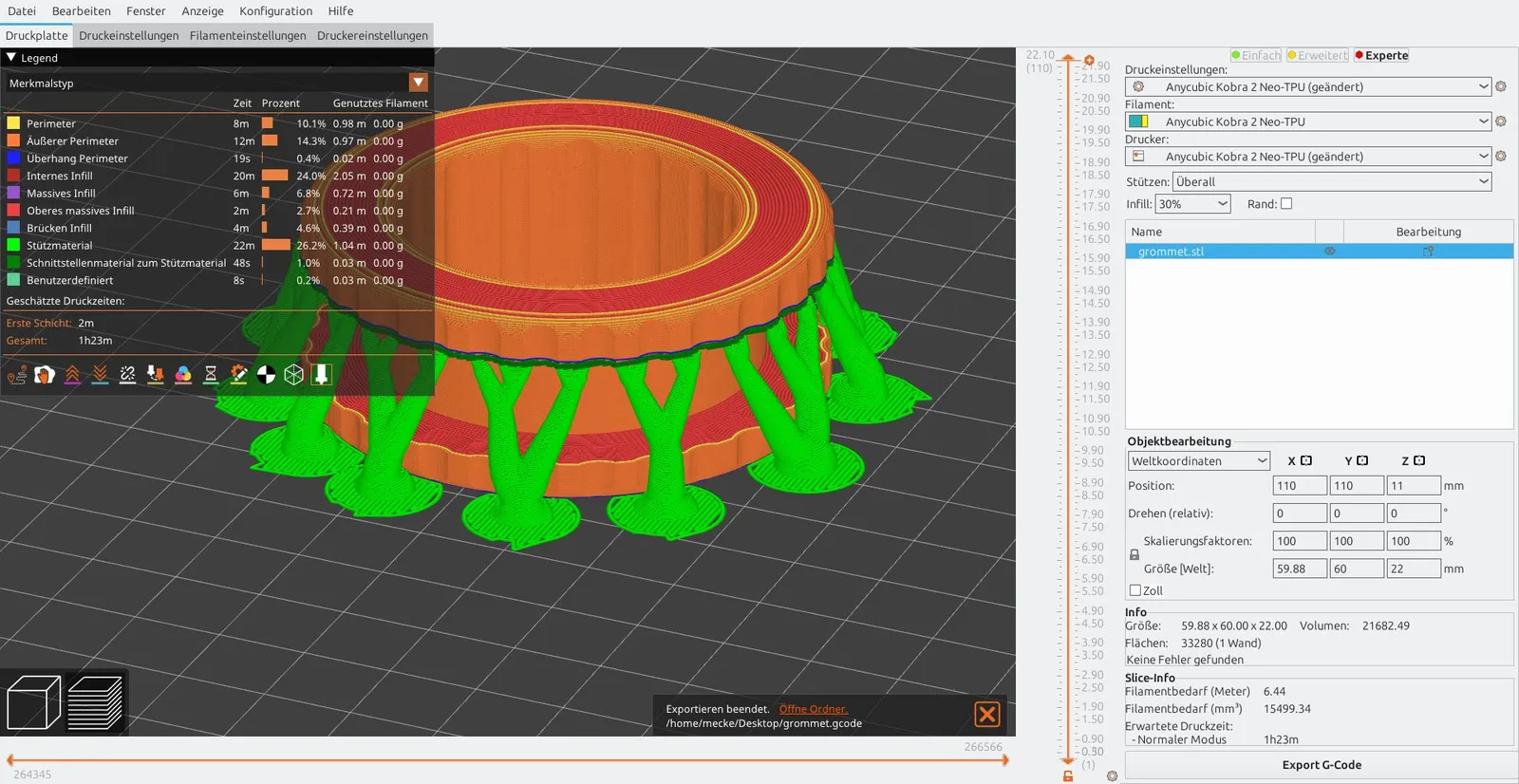Open the Bearbeiten menu

point(82,11)
